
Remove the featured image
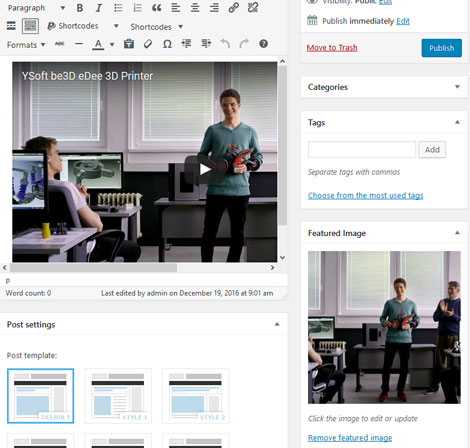click(x=350, y=437)
